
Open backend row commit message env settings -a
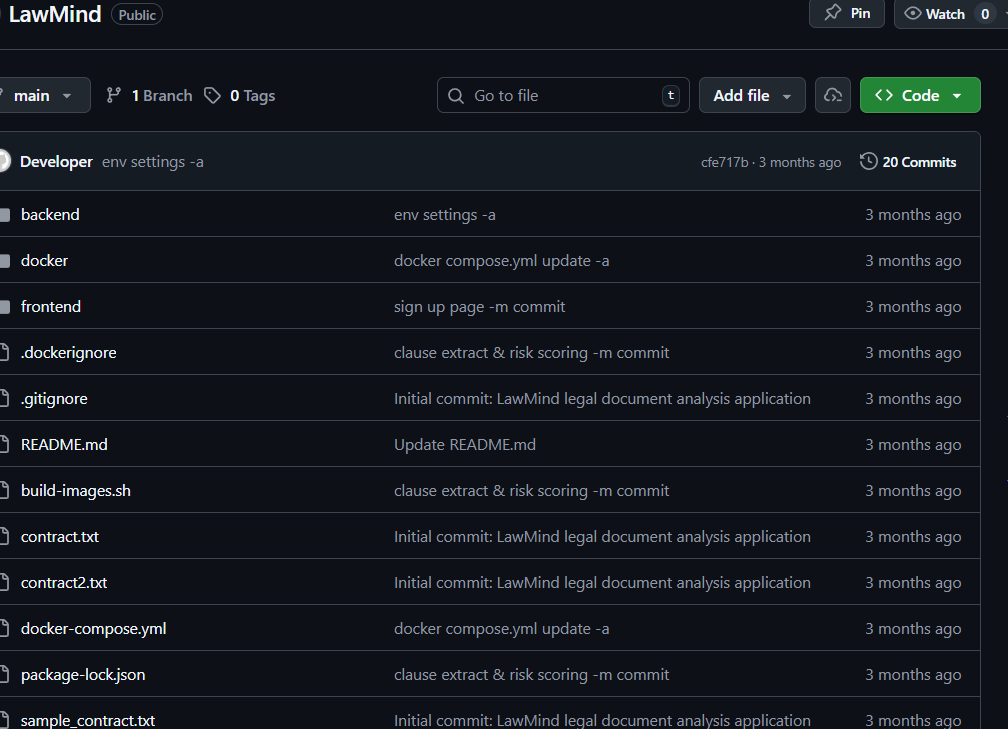pyautogui.click(x=444, y=215)
